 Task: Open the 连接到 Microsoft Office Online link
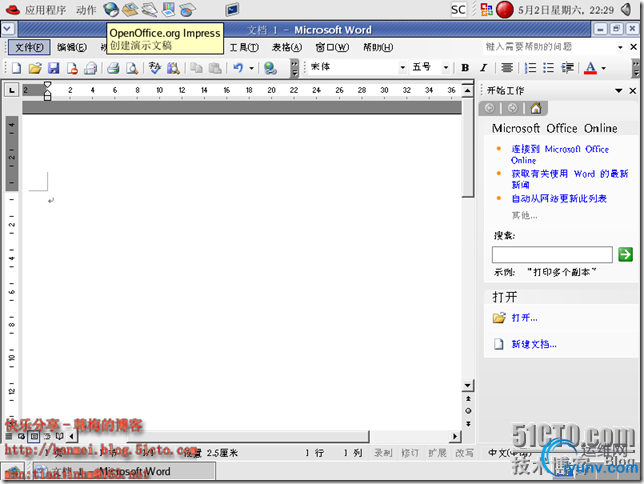click(x=560, y=154)
